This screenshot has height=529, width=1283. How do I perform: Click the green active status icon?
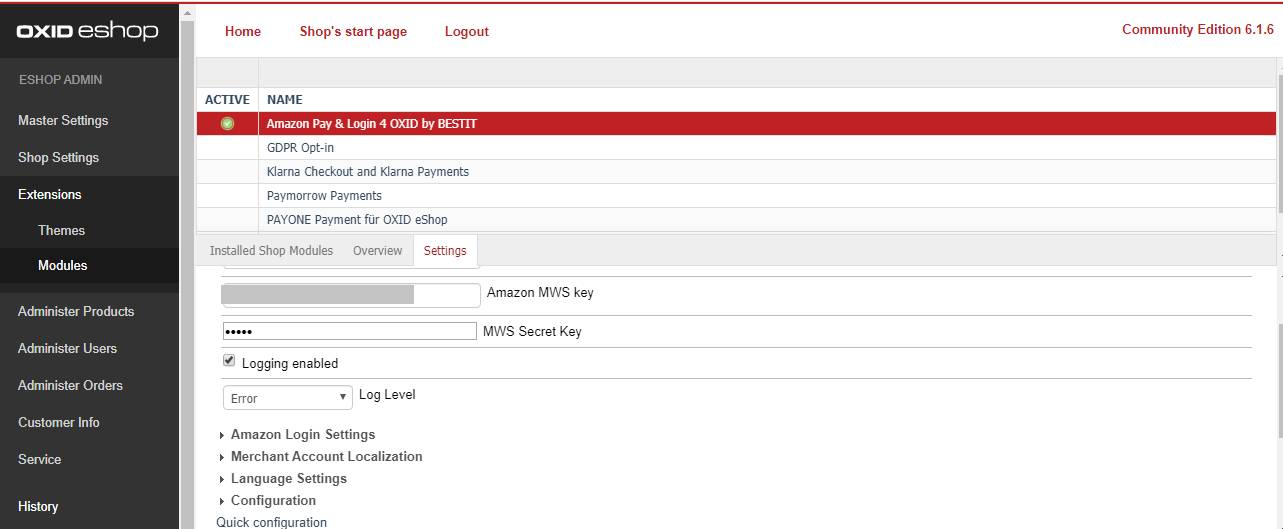227,124
